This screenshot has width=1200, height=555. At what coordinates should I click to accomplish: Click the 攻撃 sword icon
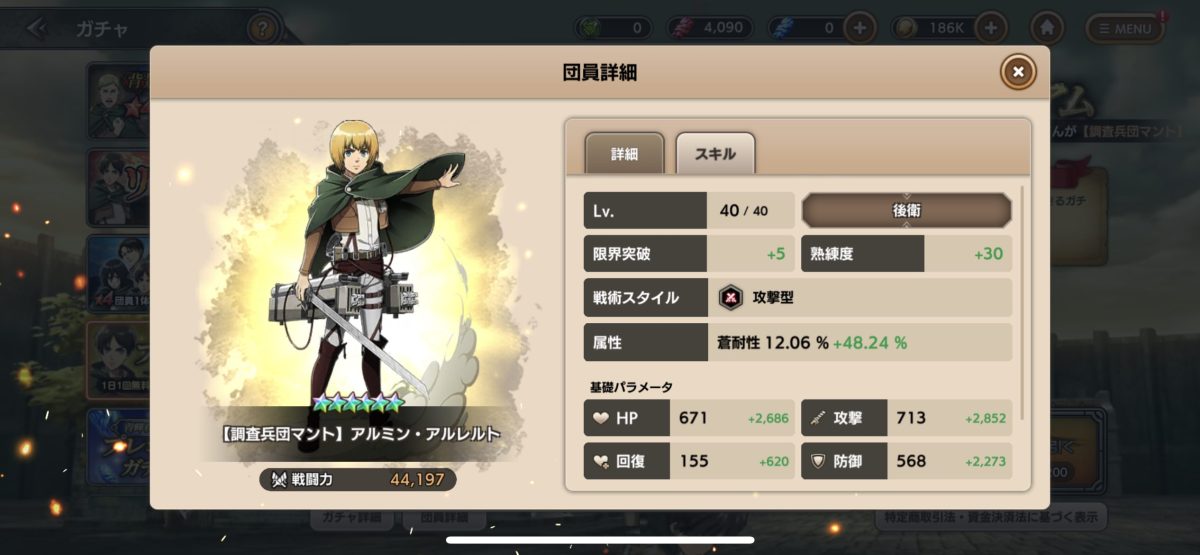coord(818,418)
